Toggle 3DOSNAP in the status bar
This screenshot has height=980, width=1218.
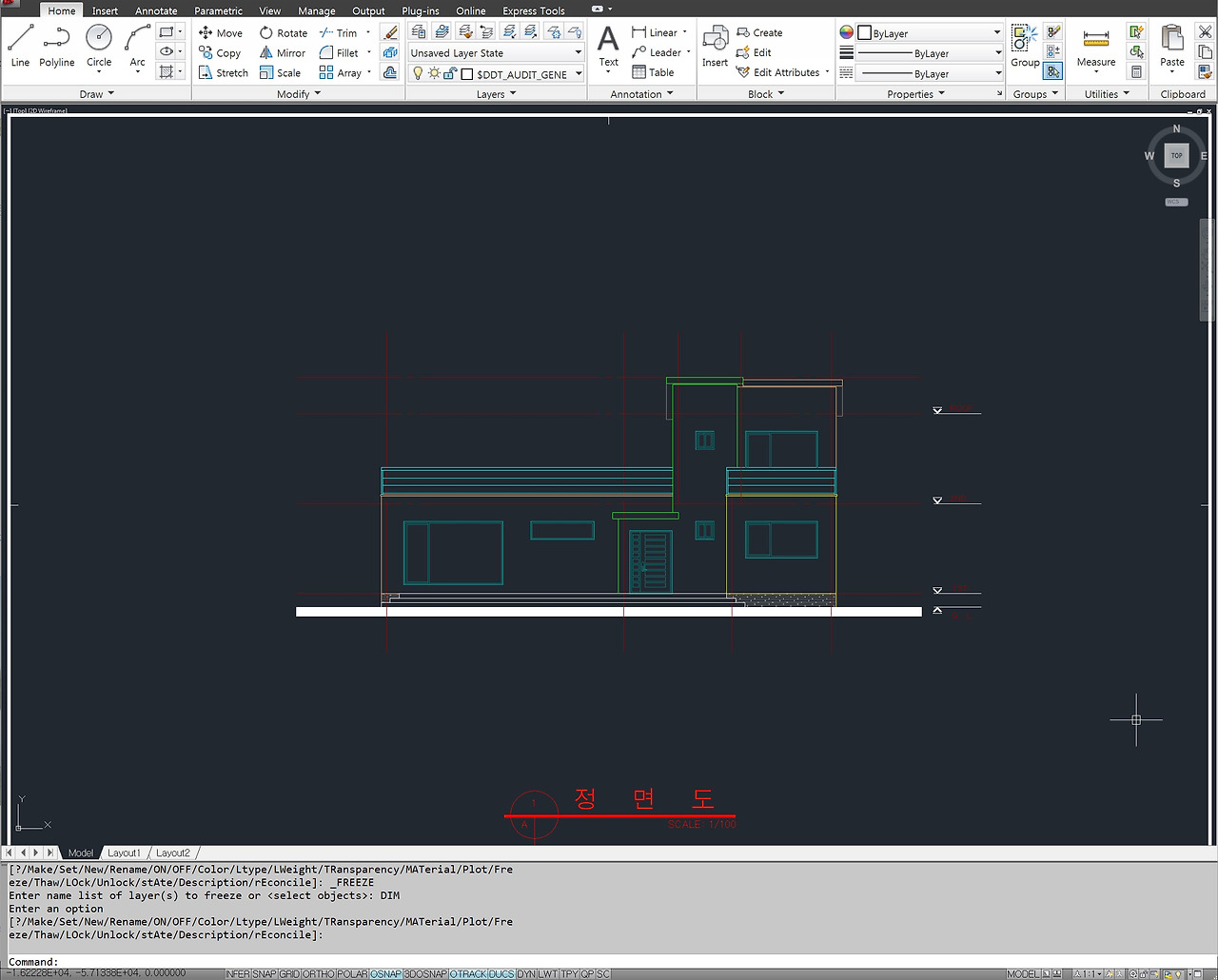(x=425, y=974)
